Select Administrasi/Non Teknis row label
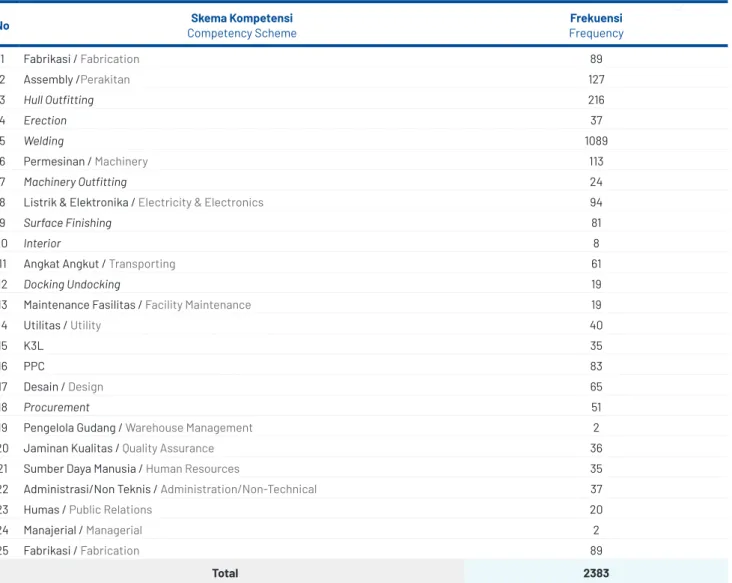This screenshot has width=732, height=583. (170, 489)
